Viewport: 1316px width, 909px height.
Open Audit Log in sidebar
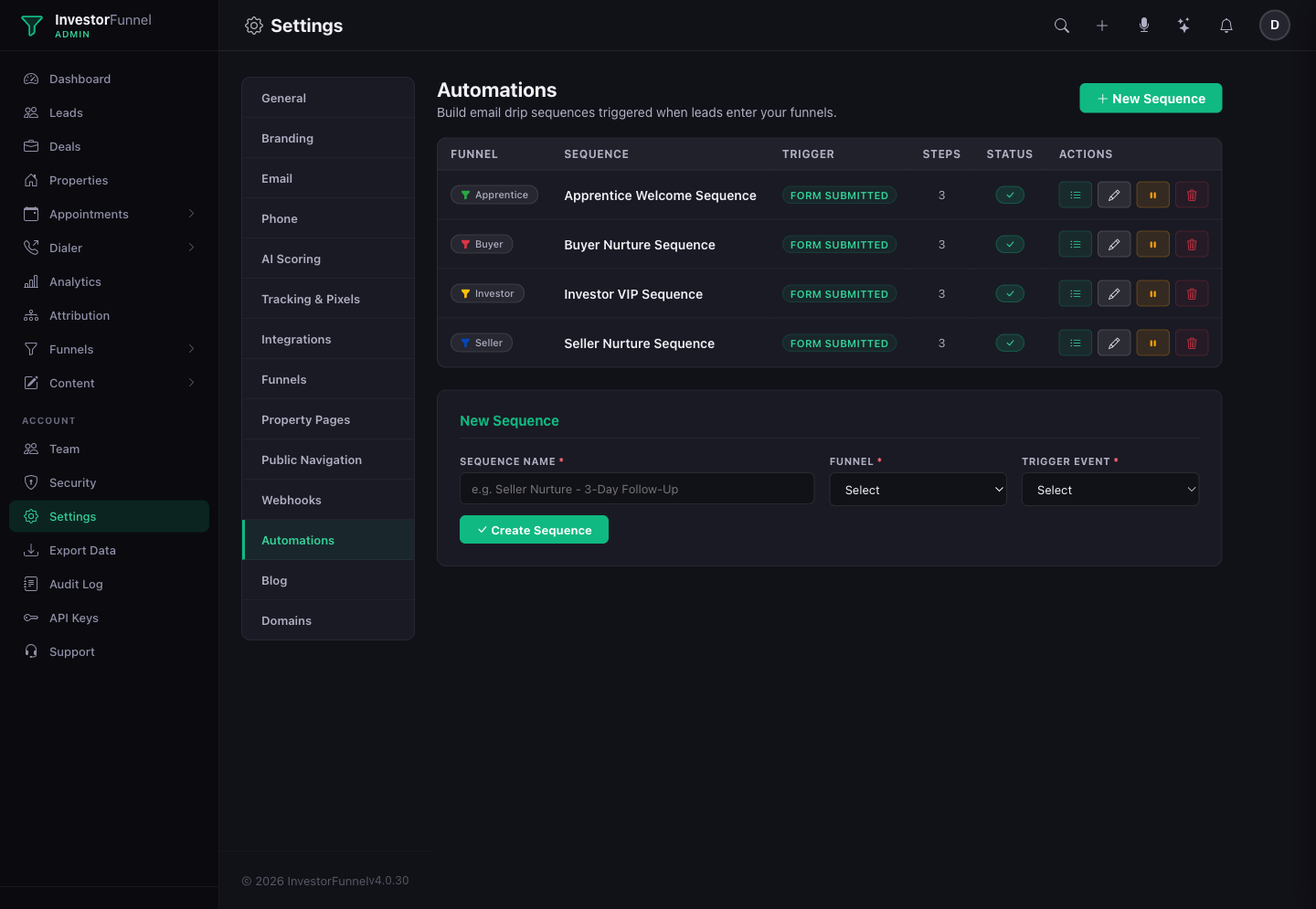[109, 584]
